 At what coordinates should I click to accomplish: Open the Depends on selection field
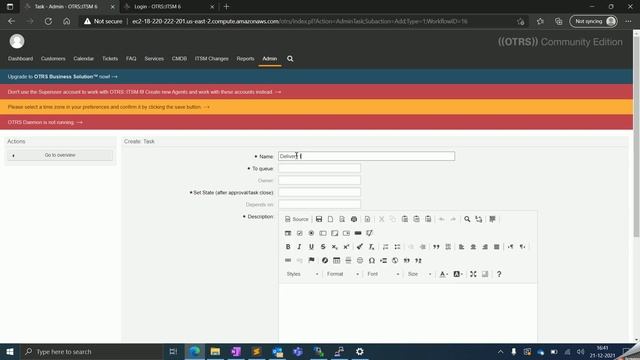tap(319, 204)
